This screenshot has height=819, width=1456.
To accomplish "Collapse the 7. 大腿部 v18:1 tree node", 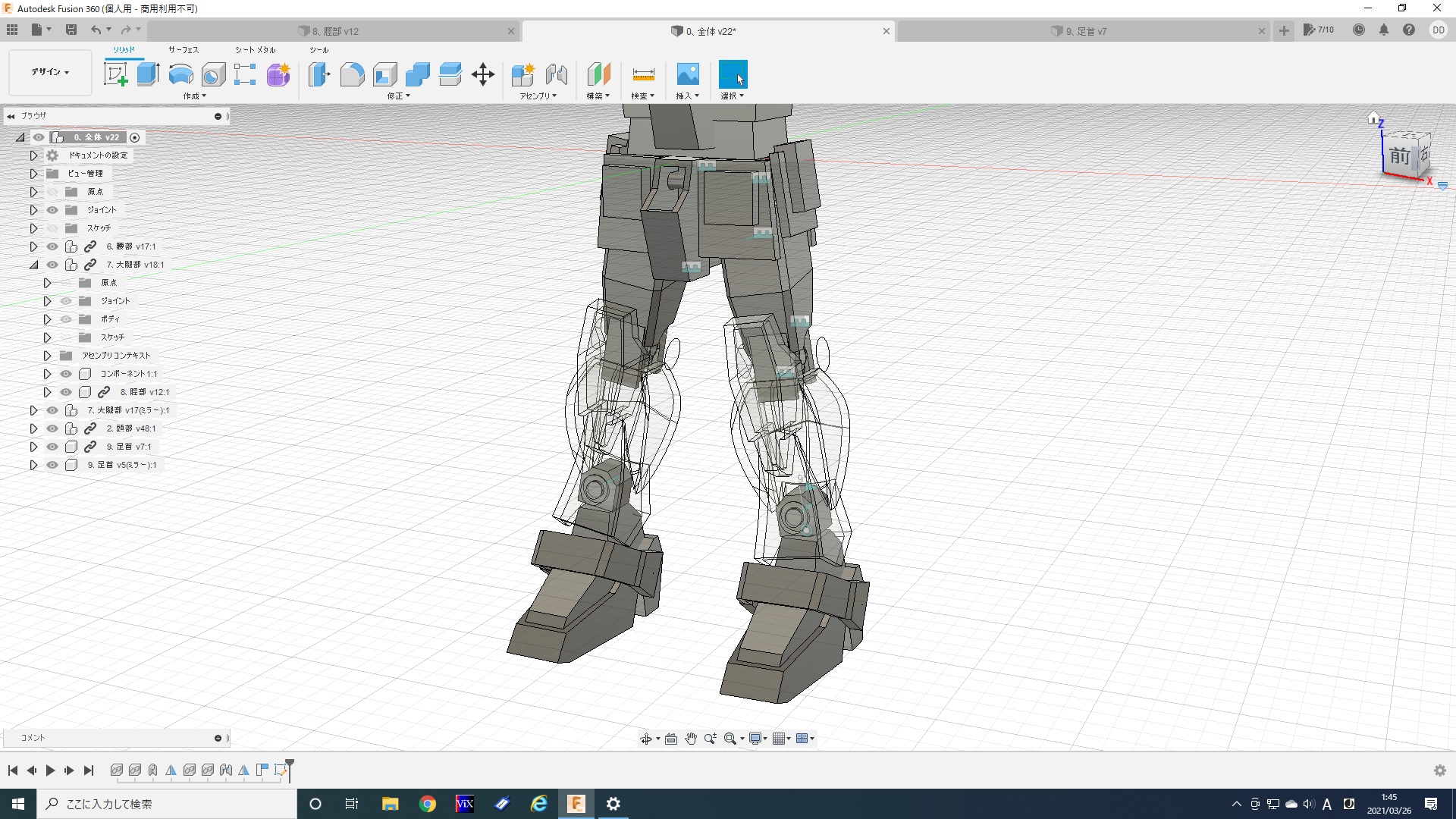I will (33, 265).
